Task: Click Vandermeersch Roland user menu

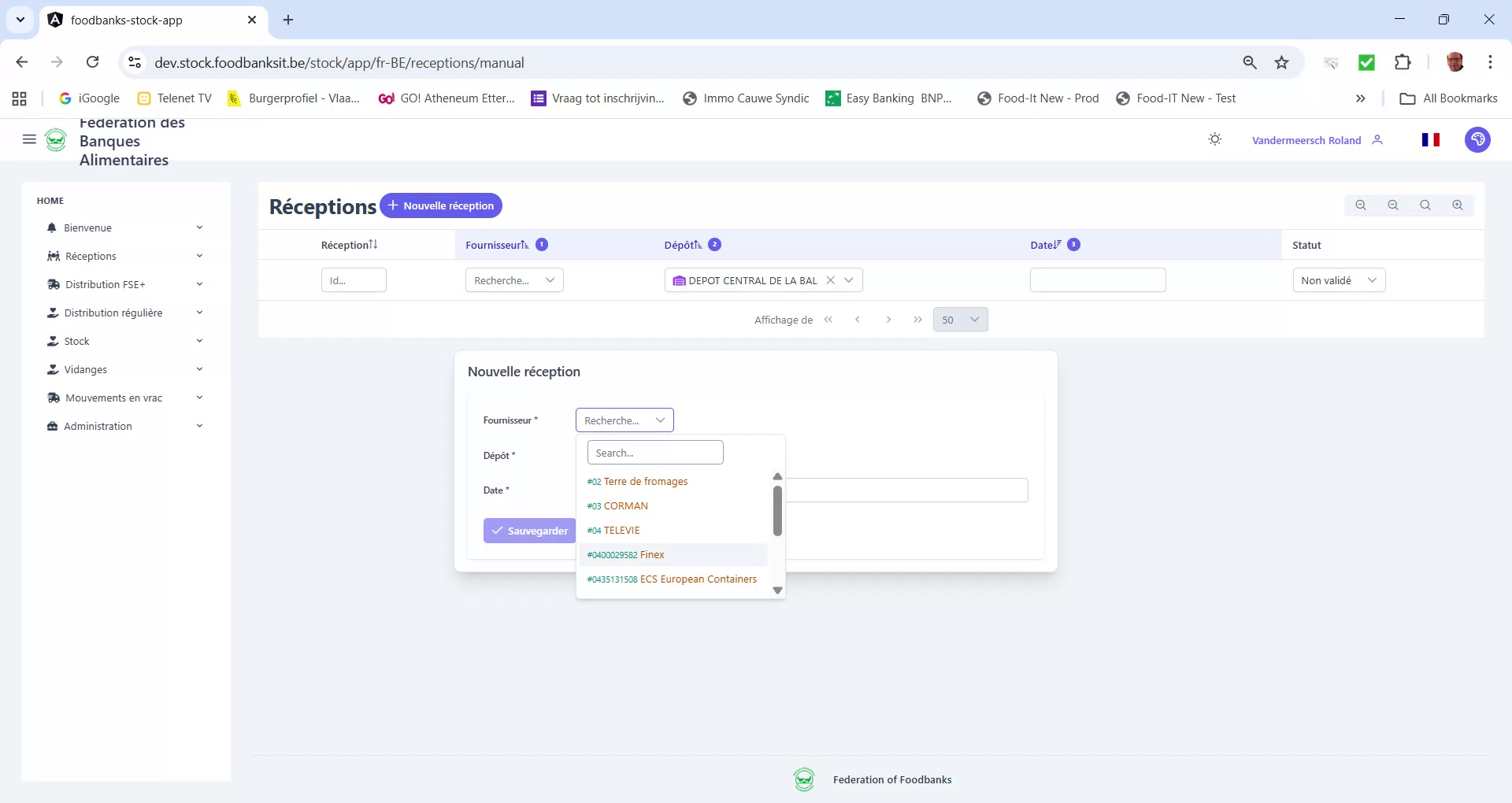Action: 1306,139
